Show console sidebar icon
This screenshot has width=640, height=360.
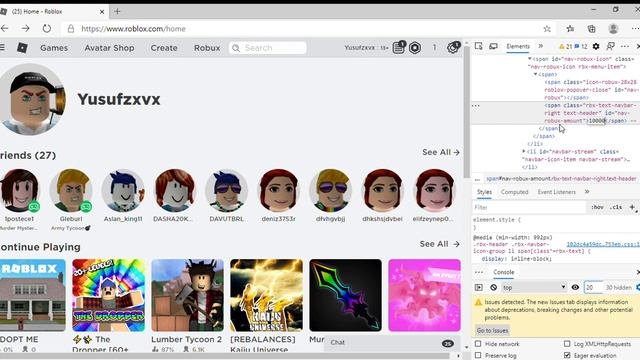coord(479,287)
